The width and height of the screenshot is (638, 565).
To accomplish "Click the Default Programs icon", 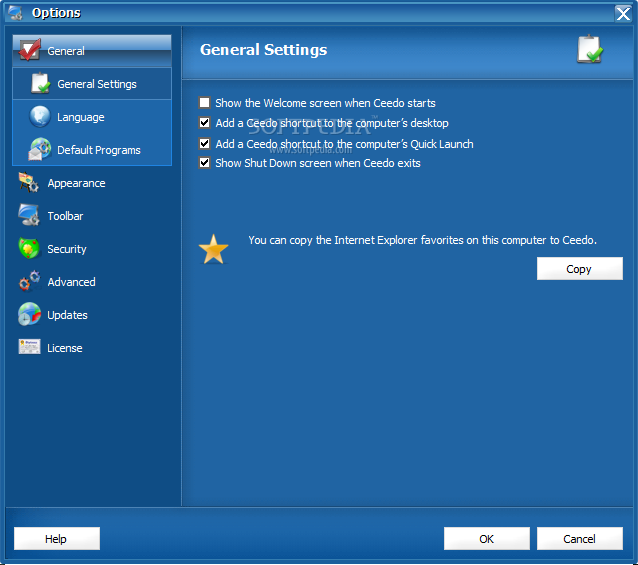I will click(40, 149).
